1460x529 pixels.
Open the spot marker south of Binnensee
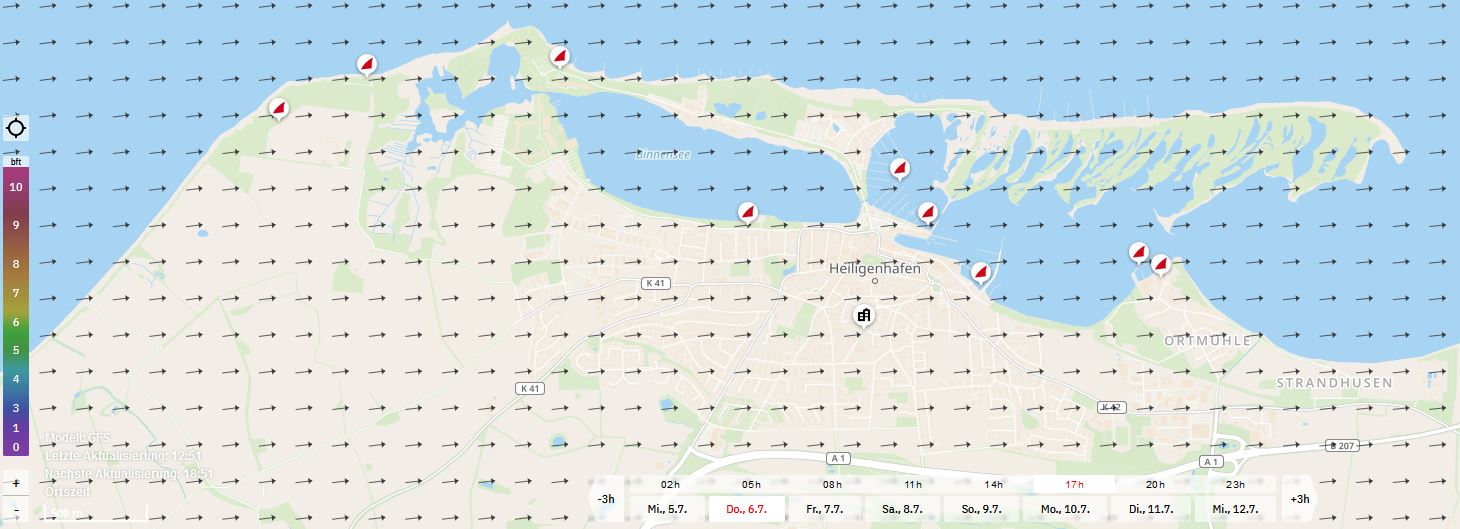coord(747,211)
